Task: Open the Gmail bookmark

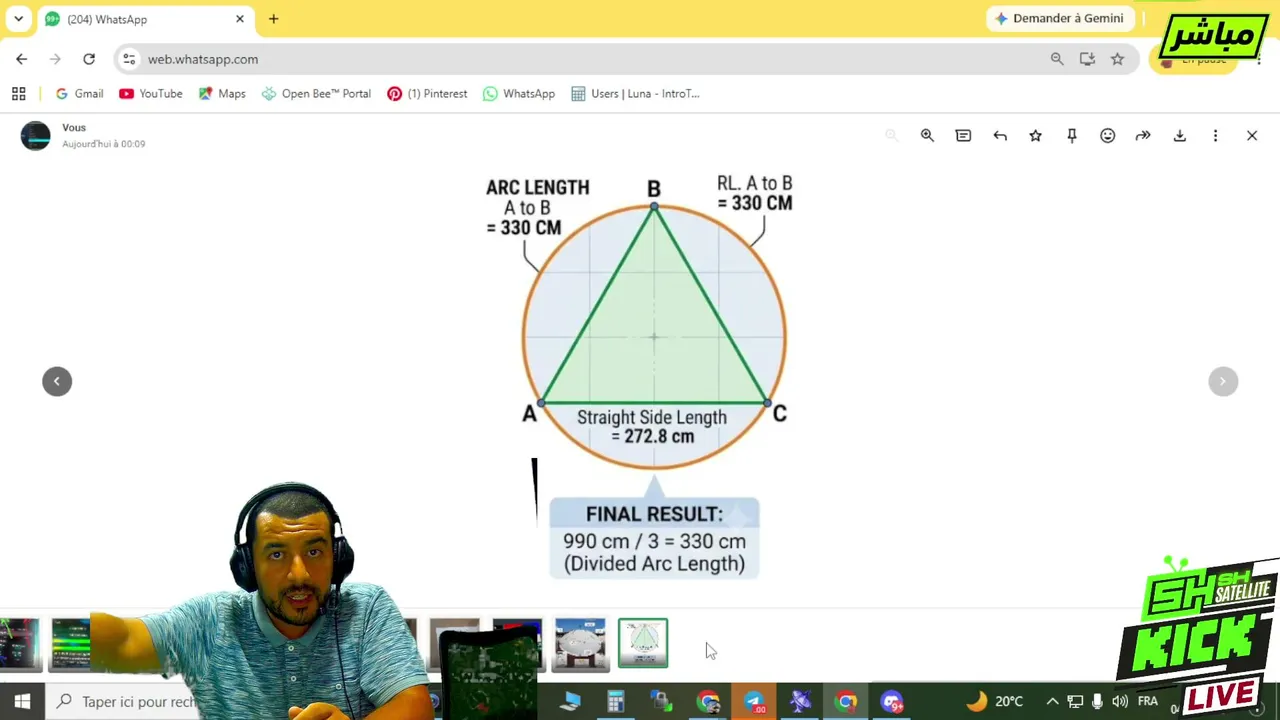Action: pos(79,94)
